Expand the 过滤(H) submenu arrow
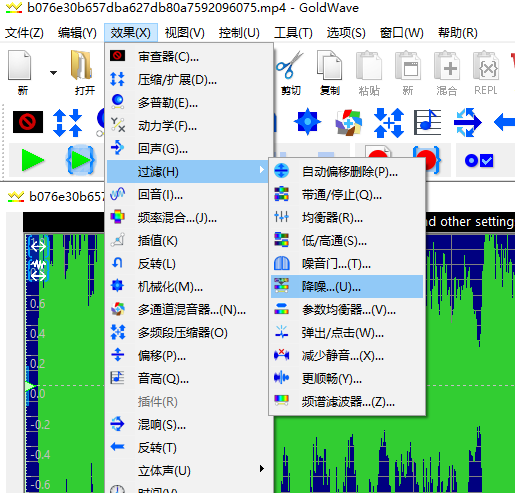Viewport: 515px width, 493px height. point(262,170)
